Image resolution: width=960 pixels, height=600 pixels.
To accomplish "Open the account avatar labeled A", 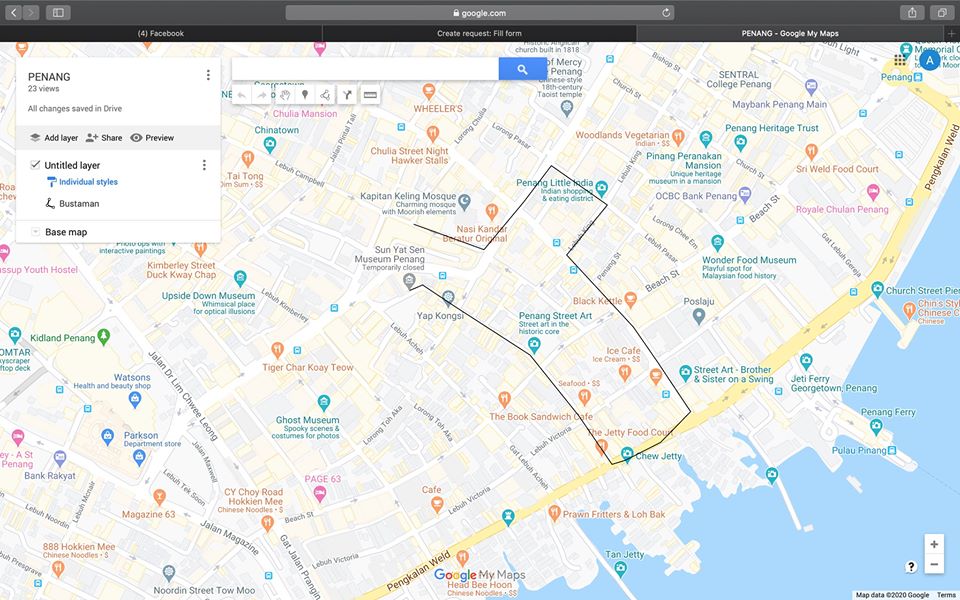I will coord(930,60).
